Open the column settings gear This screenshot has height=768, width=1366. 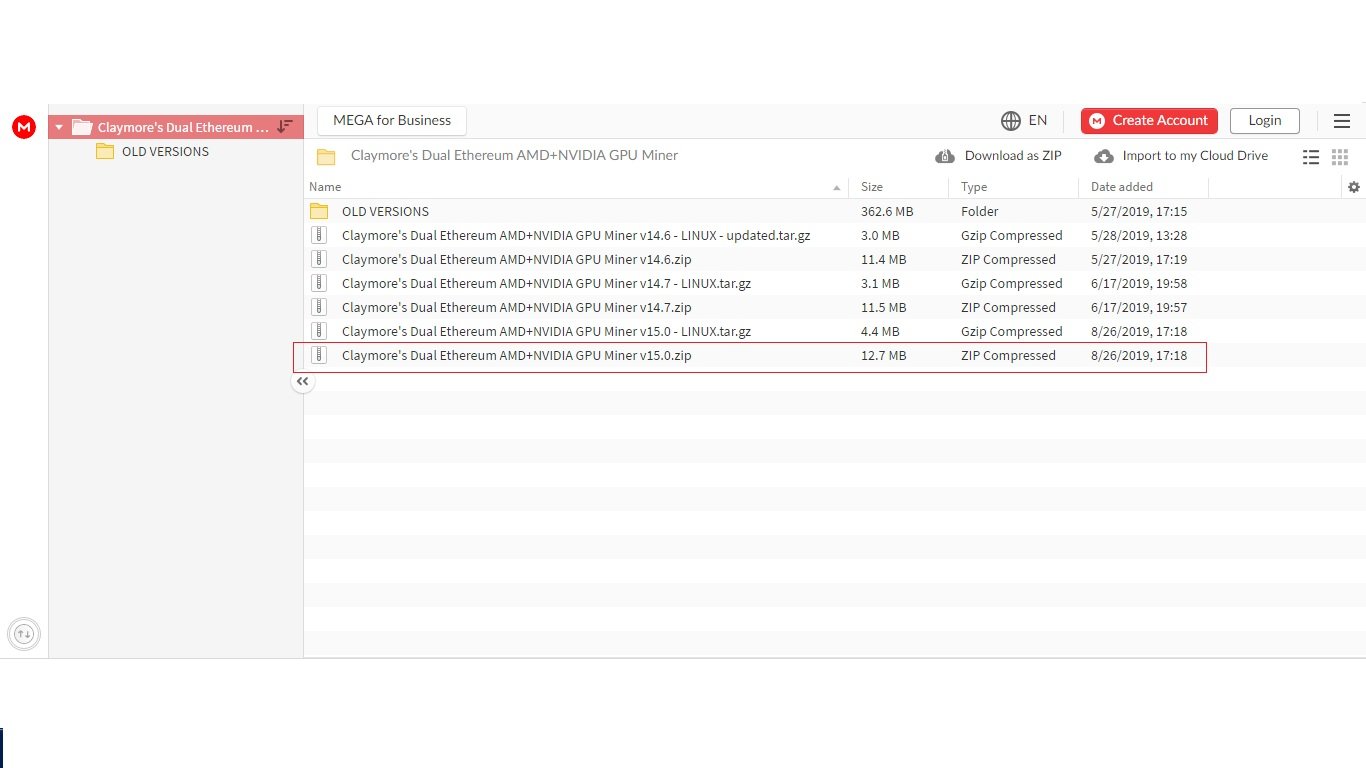[1354, 187]
